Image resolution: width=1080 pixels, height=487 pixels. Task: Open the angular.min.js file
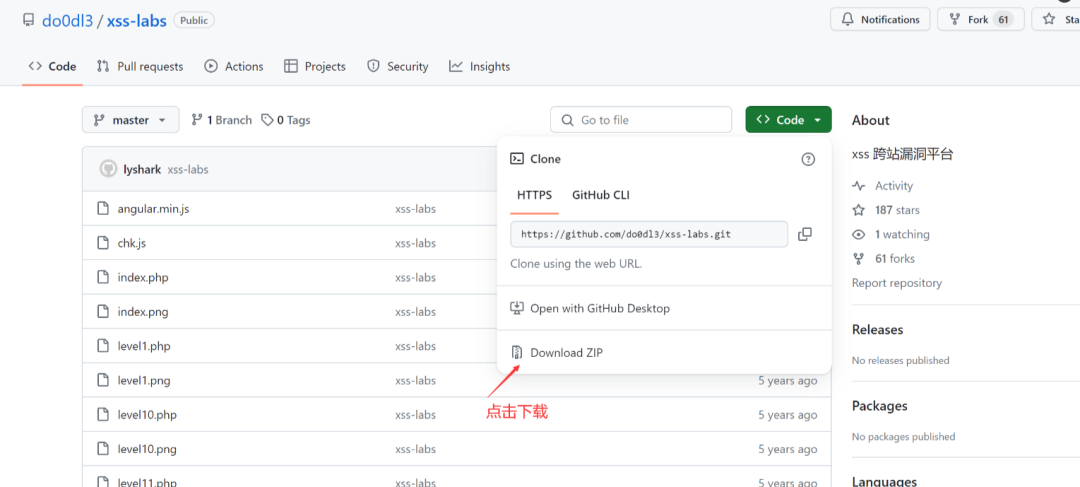153,209
